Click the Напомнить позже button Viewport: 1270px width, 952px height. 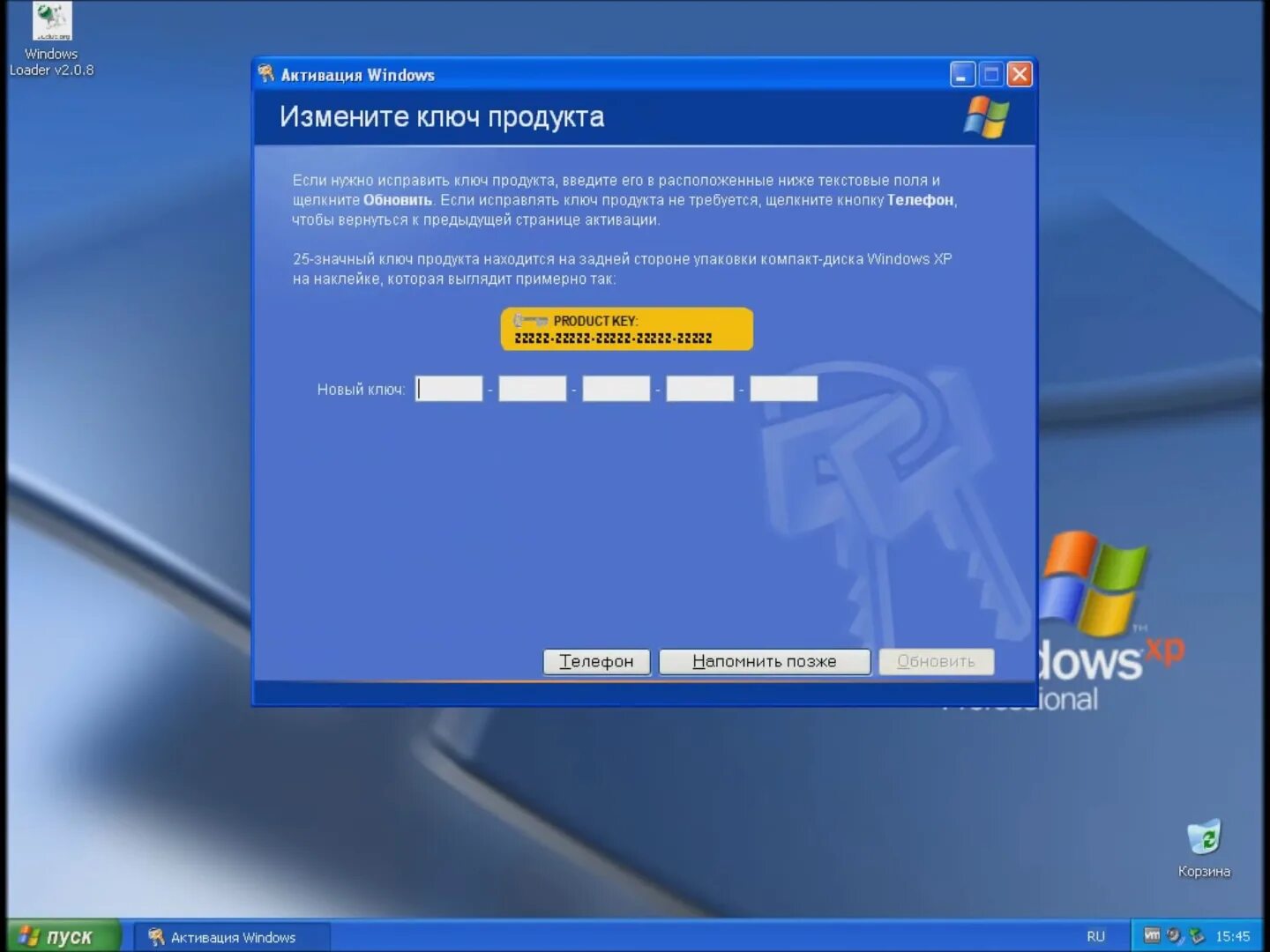(765, 661)
